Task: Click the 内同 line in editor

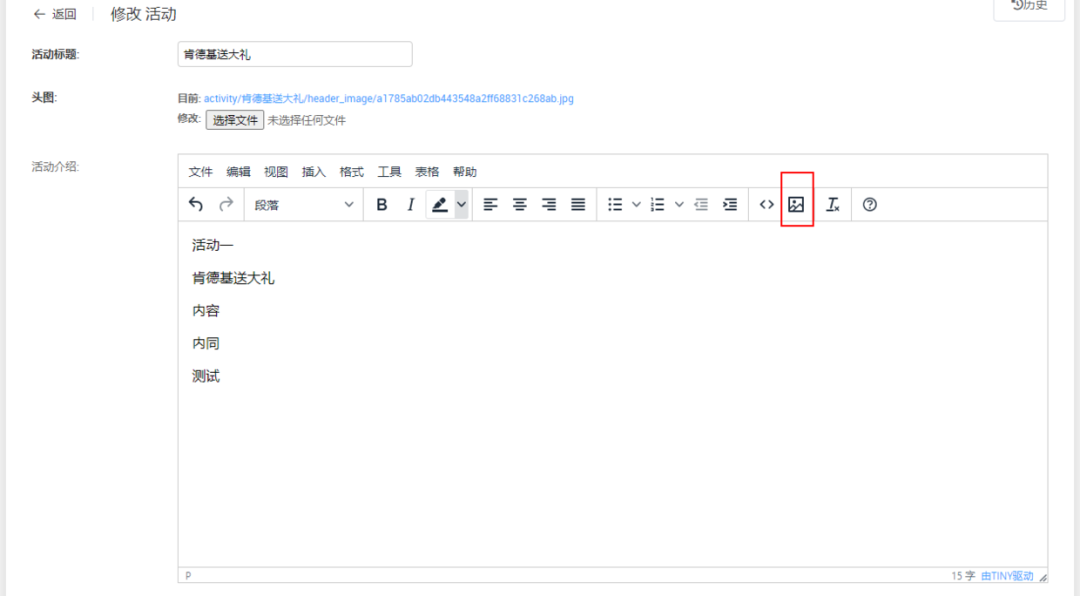Action: [206, 343]
